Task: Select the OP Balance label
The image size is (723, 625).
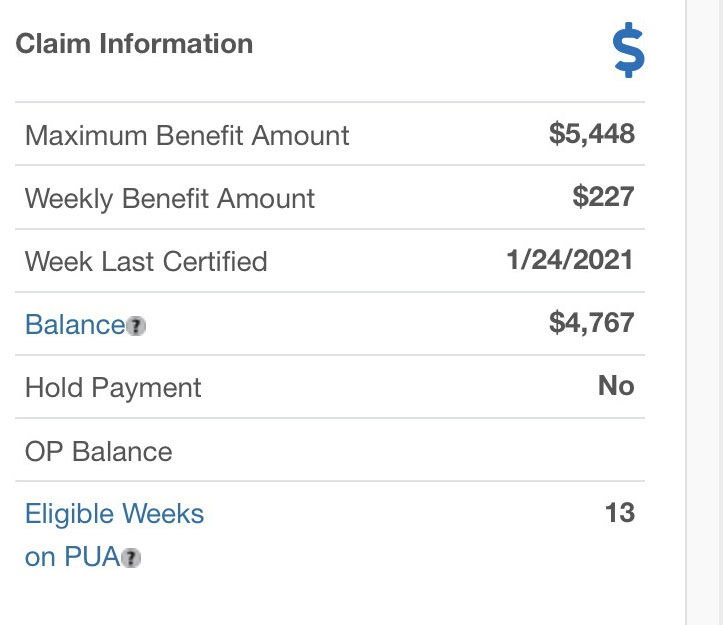Action: (x=98, y=451)
